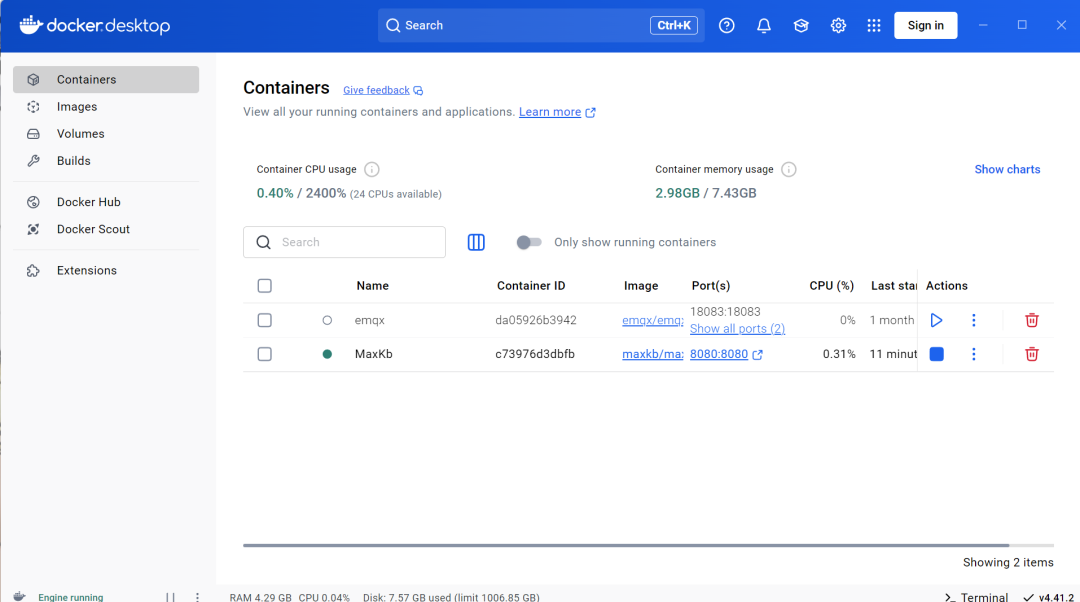Open the Learn more link
Screen dimensions: 1080x602
tap(550, 112)
